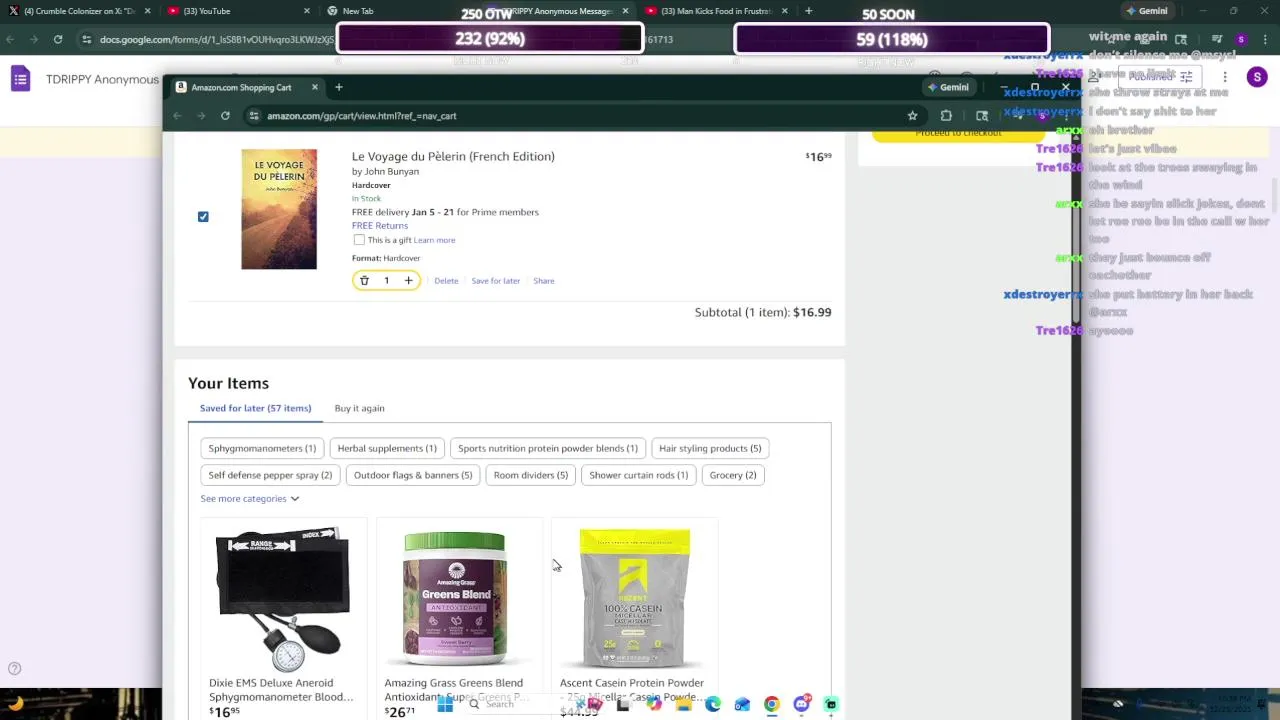The width and height of the screenshot is (1280, 720).
Task: Expand 'See more categories'
Action: [x=249, y=498]
